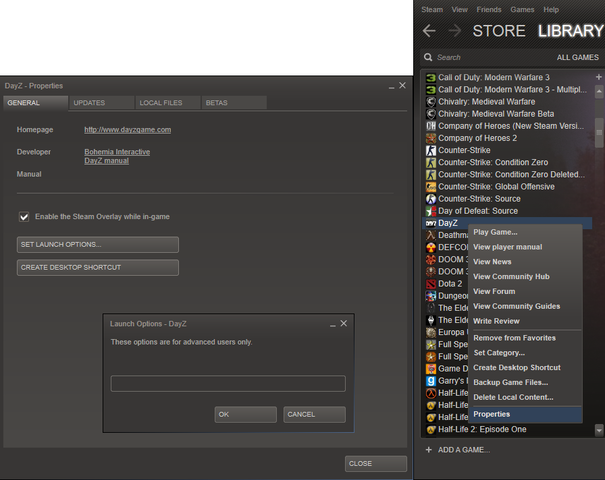Switch to the BETAS tab
The image size is (605, 480).
pyautogui.click(x=234, y=103)
